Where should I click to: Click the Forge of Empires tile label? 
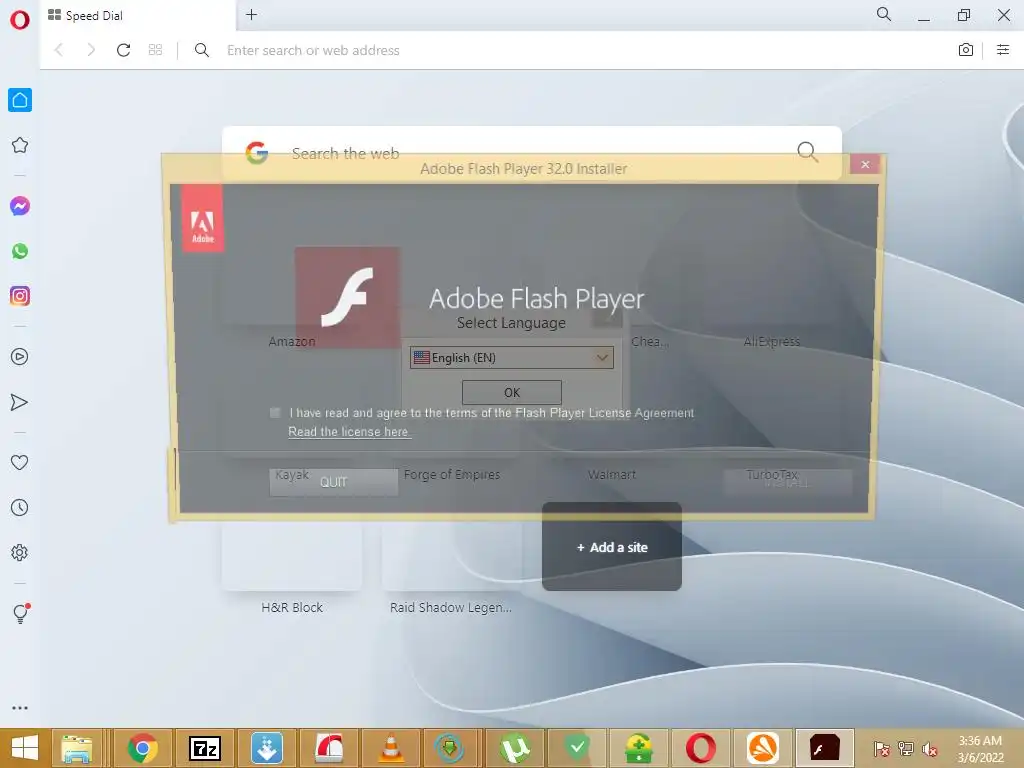tap(452, 474)
